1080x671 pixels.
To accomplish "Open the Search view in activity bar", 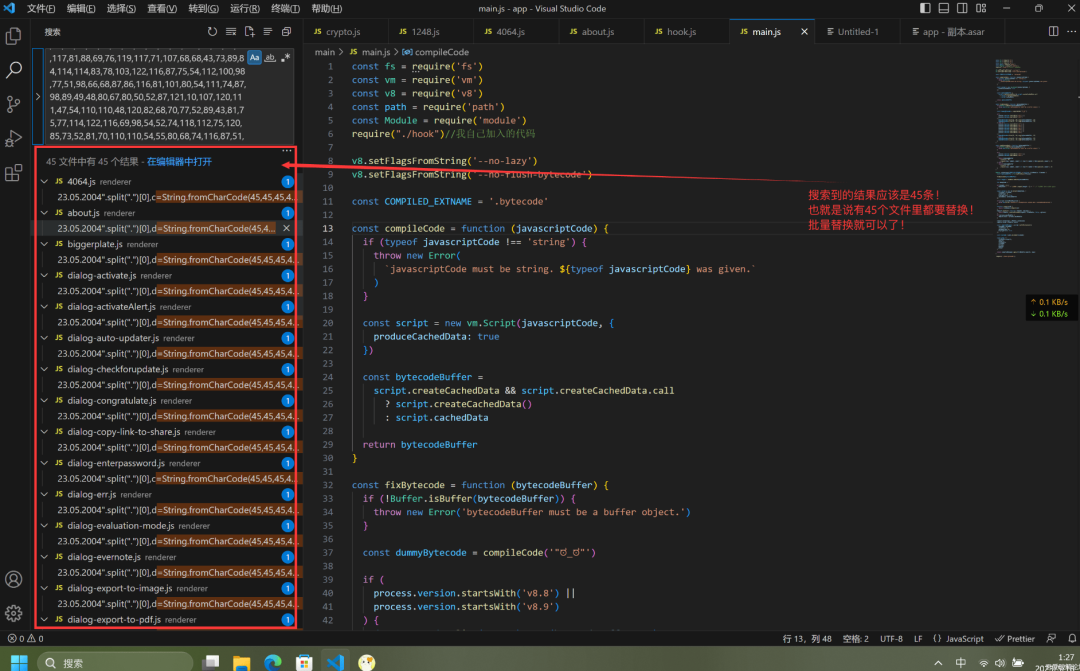I will (13, 70).
